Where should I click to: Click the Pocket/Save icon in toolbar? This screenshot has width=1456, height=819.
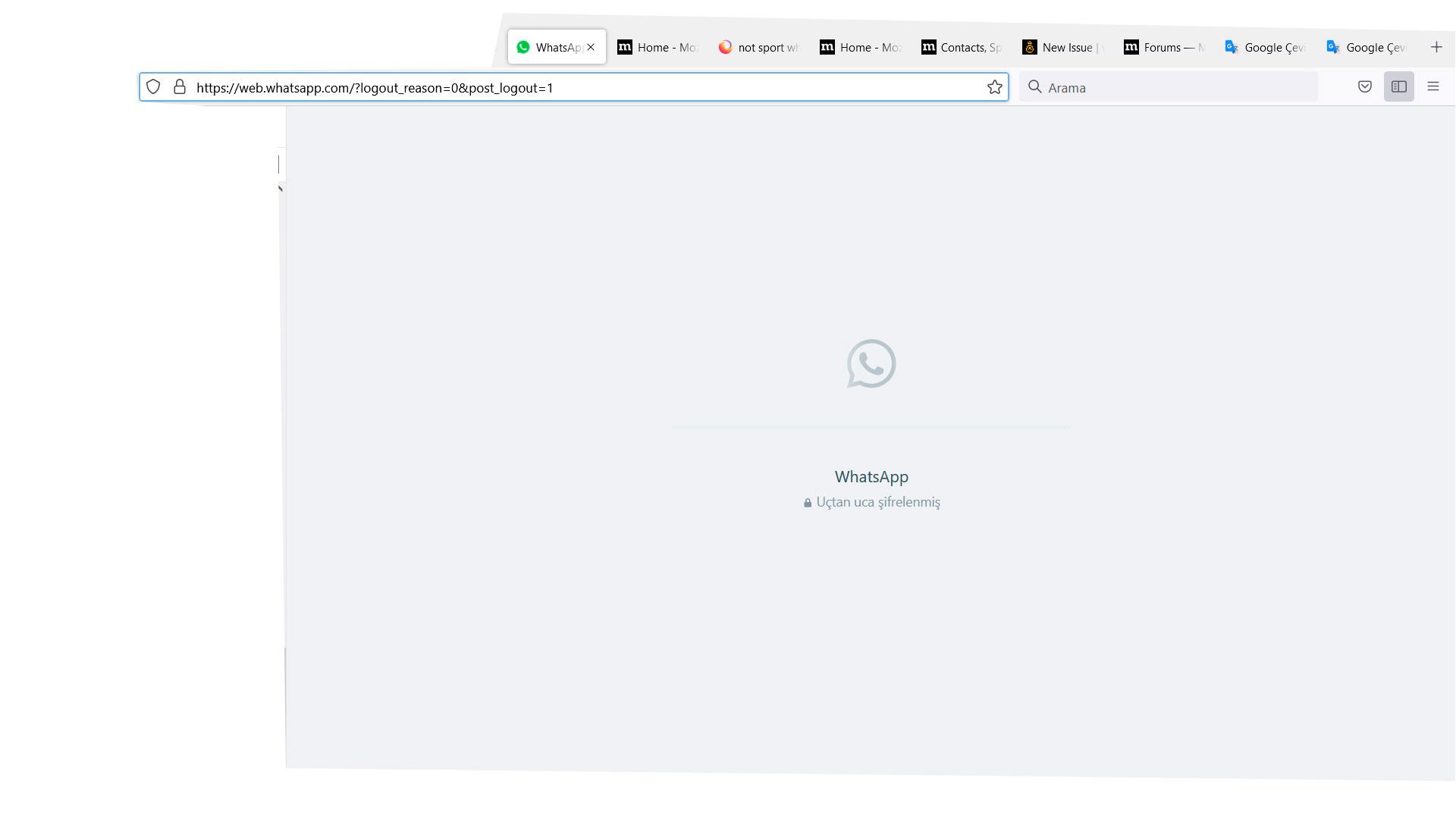click(1364, 87)
